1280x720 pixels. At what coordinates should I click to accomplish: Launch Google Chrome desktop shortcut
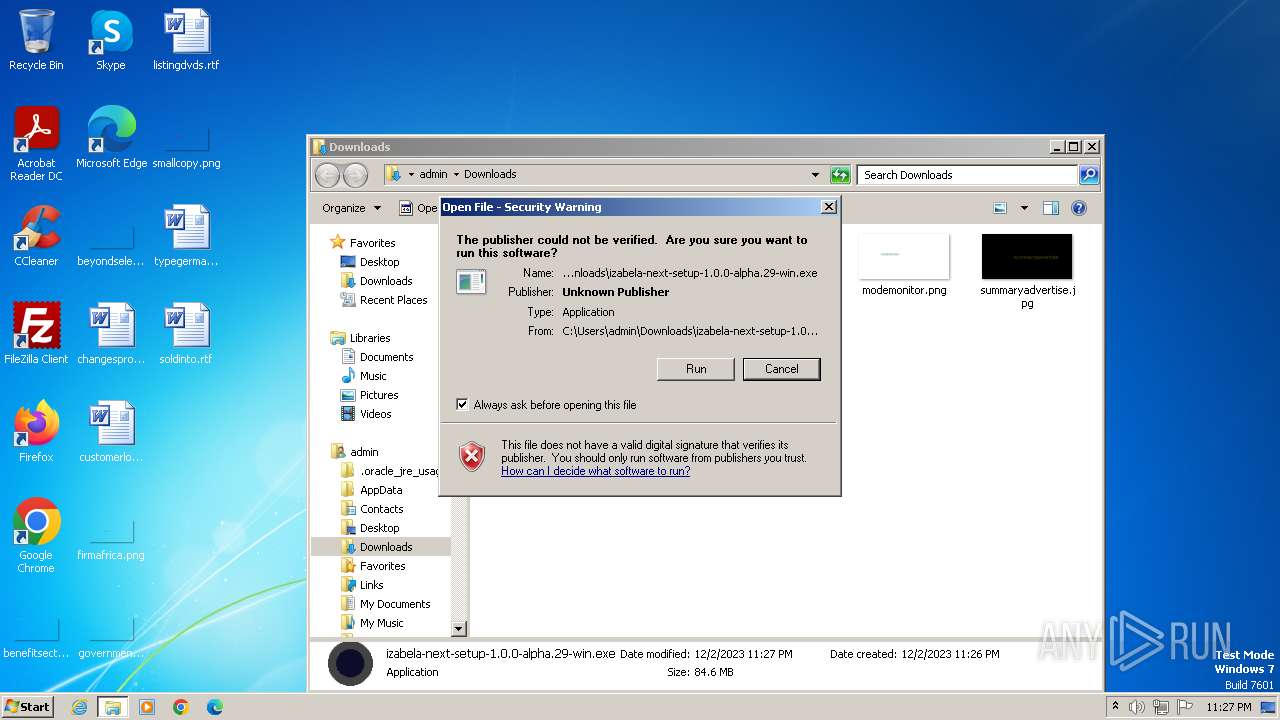36,536
